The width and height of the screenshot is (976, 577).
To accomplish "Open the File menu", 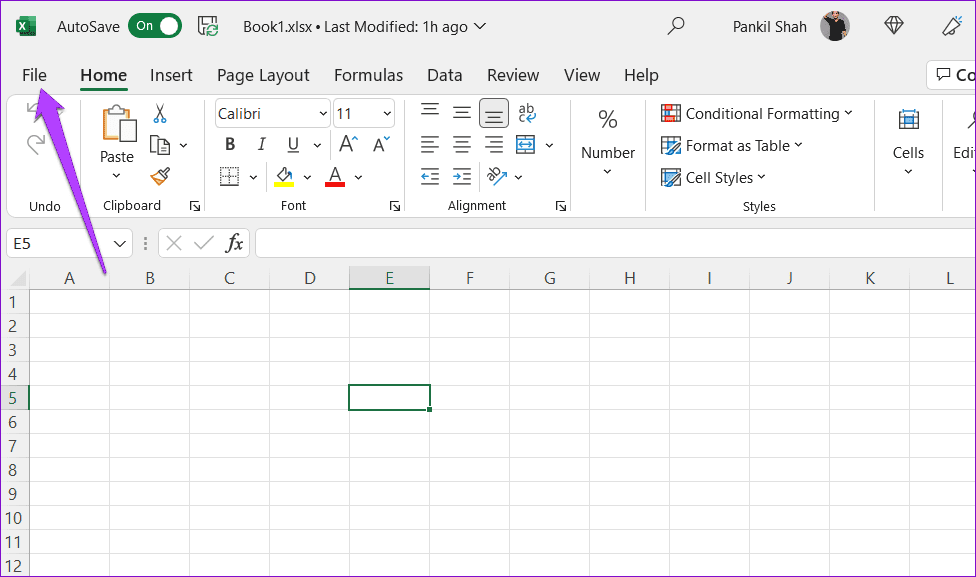I will point(34,75).
